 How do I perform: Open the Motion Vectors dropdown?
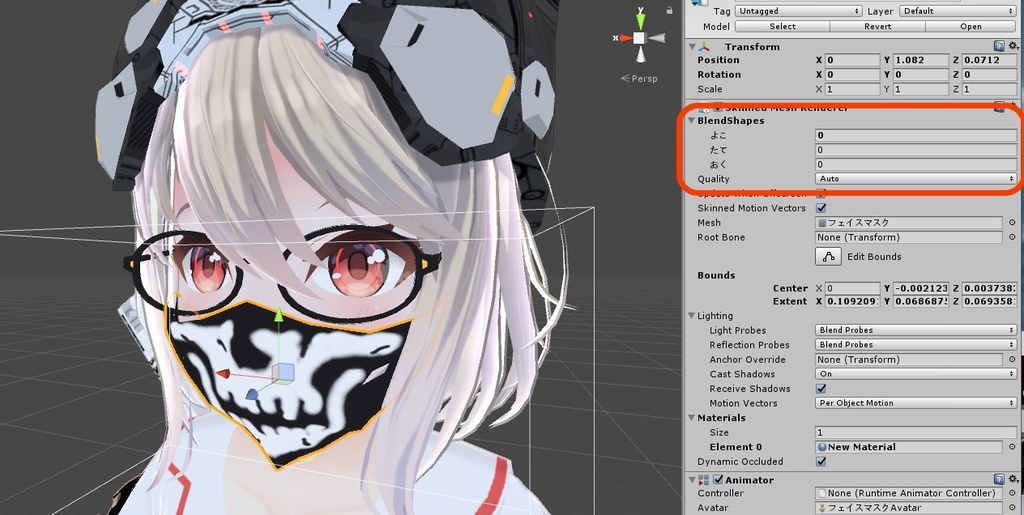tap(916, 403)
